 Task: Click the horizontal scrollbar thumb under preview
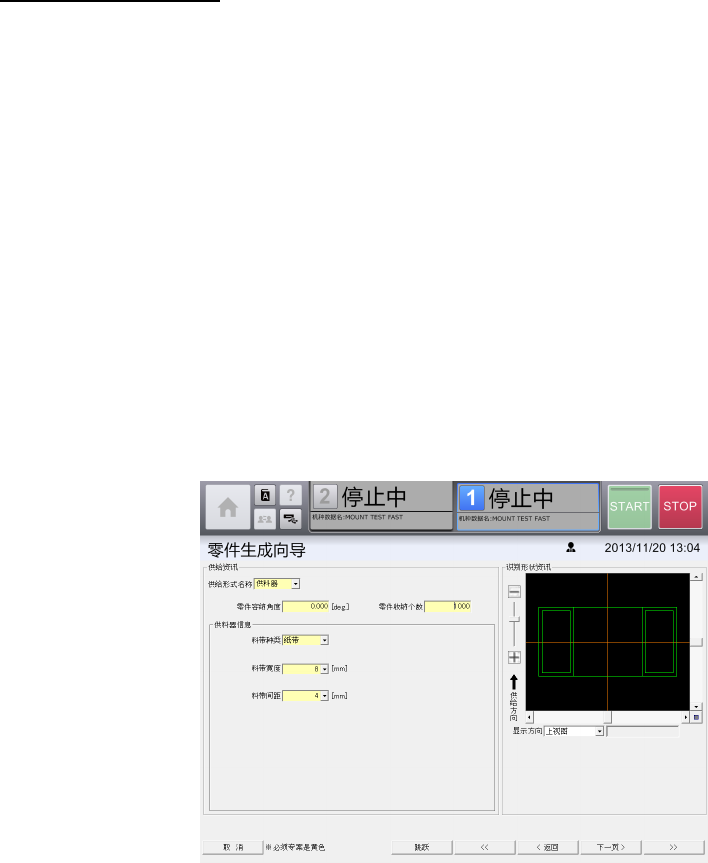coord(608,717)
